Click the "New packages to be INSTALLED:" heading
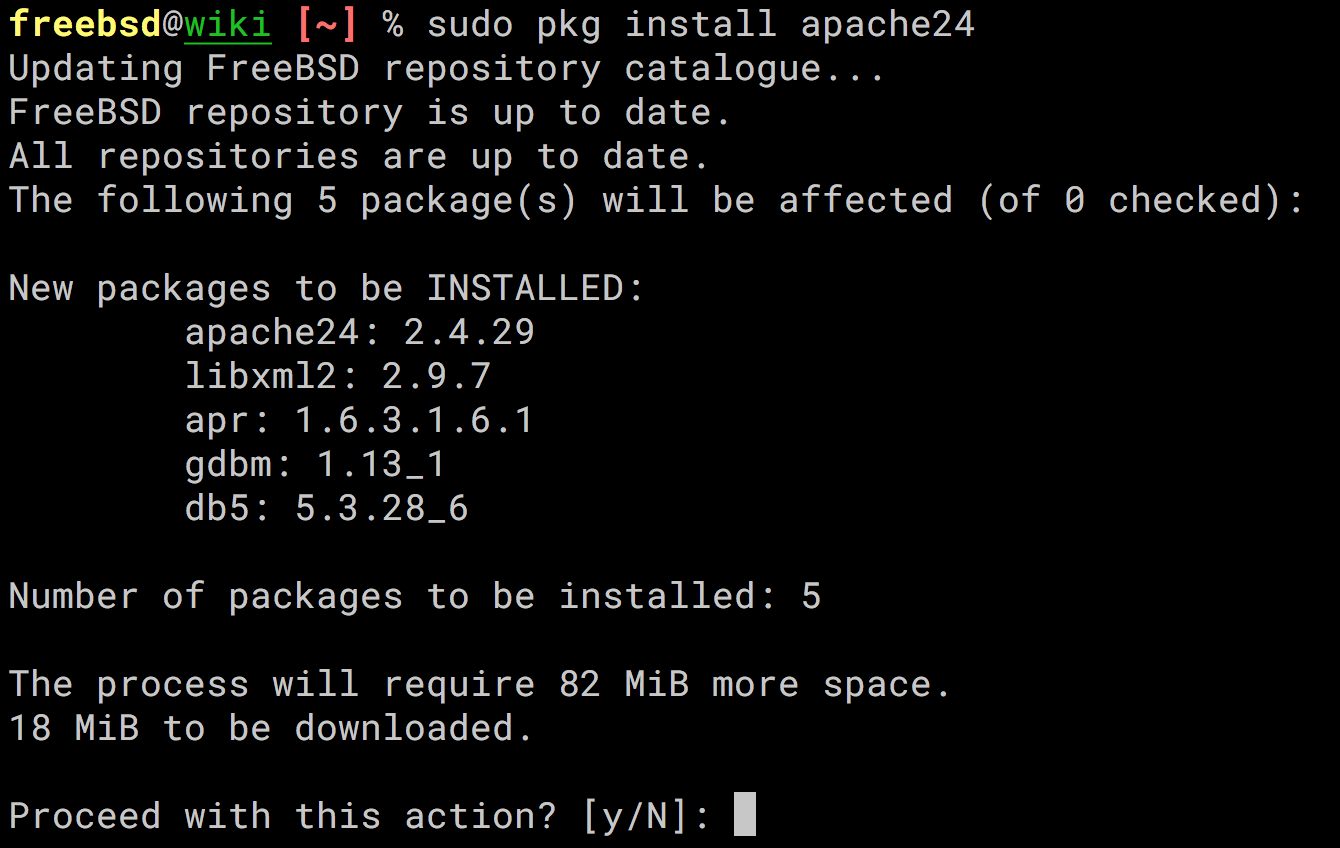Screen dimensions: 1340x848 click(326, 289)
